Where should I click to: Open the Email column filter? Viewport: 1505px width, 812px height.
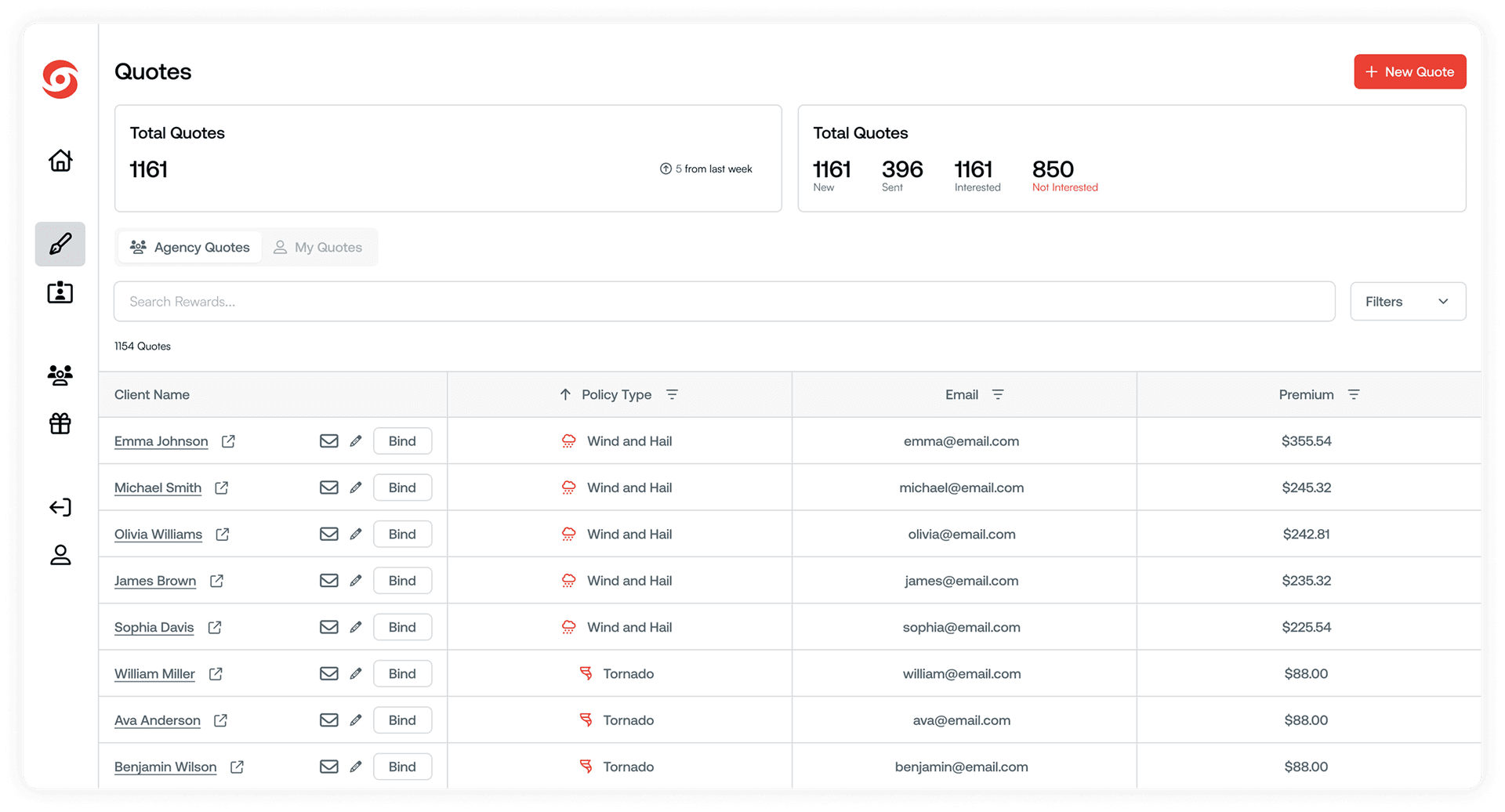[998, 395]
